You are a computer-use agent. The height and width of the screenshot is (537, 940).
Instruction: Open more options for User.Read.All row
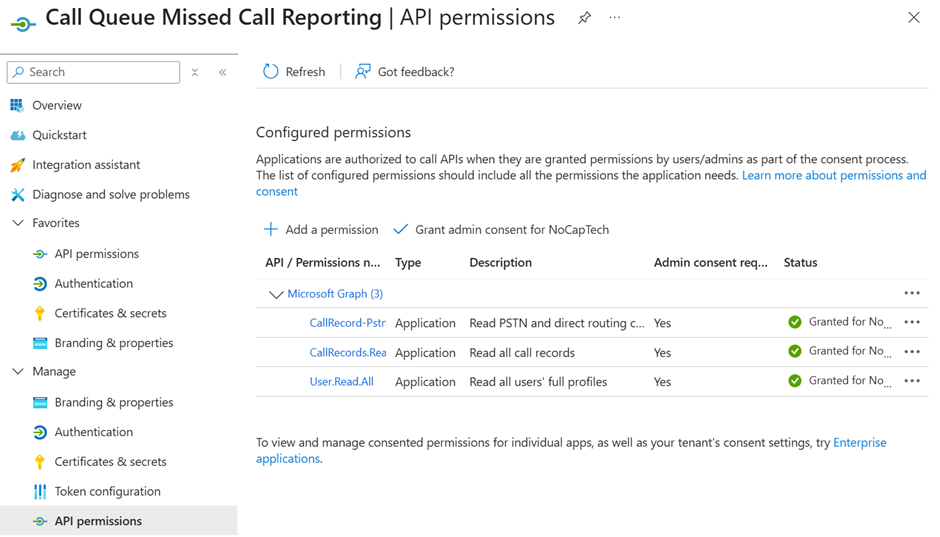click(x=911, y=381)
